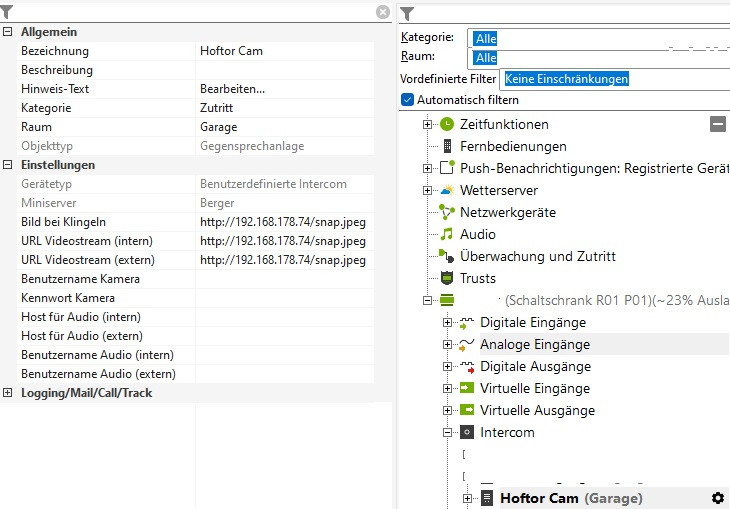Screen dimensions: 730x509
Task: Click the Benutzername Kamera value field
Action: click(x=285, y=279)
